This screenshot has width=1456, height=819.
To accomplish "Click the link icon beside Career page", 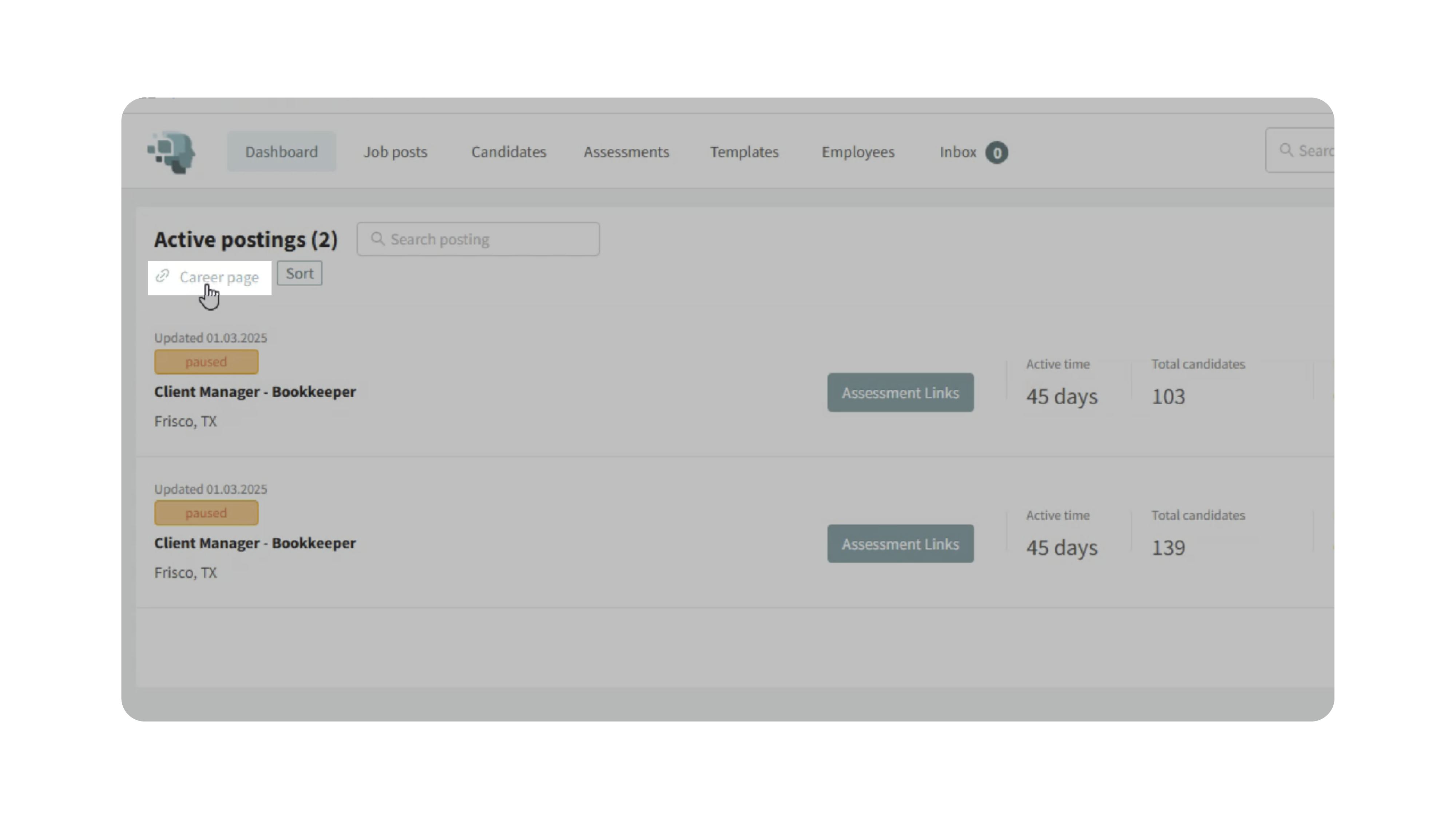I will tap(163, 276).
